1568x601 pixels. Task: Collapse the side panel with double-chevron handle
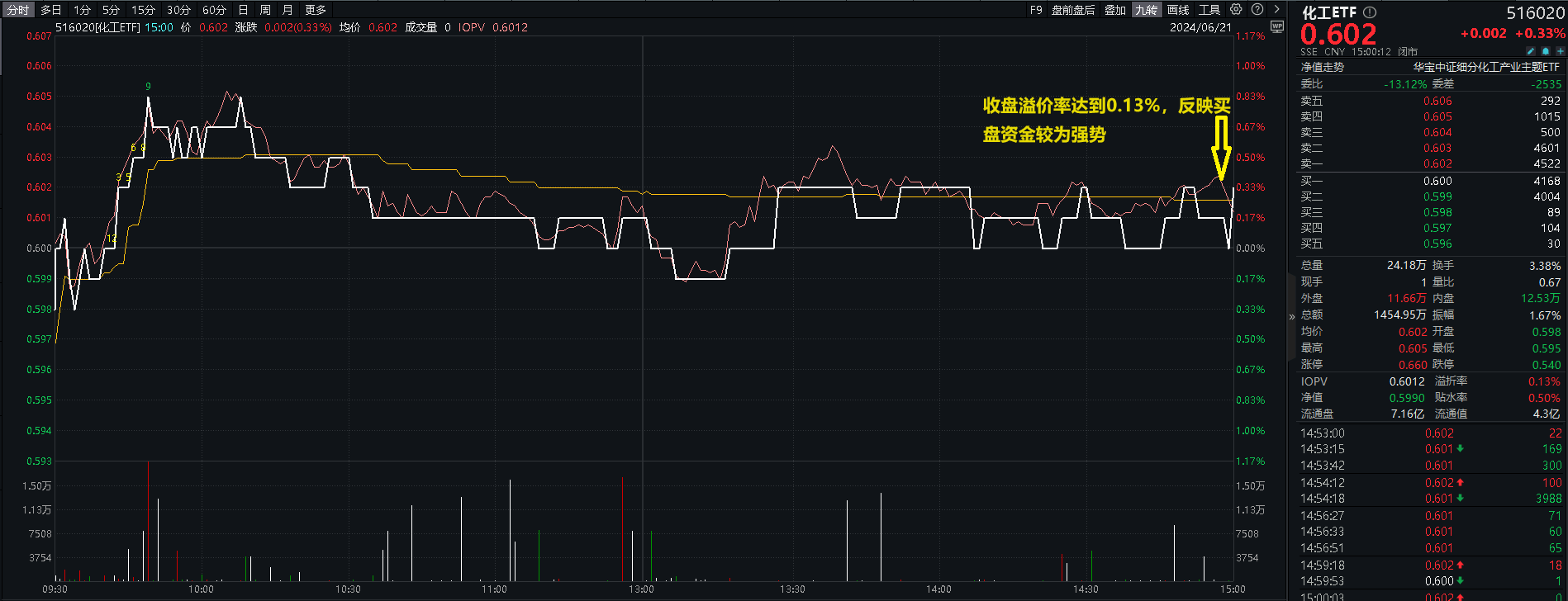(x=1292, y=316)
